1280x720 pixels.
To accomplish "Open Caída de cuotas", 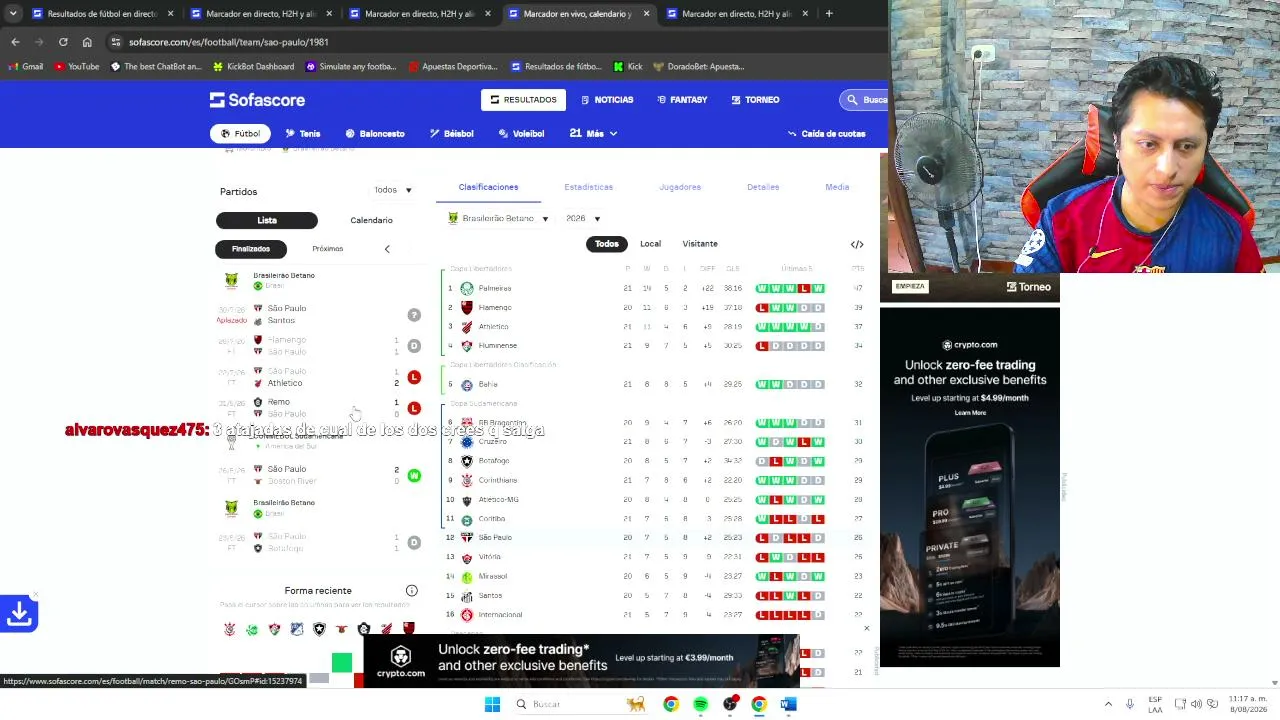I will (x=827, y=133).
